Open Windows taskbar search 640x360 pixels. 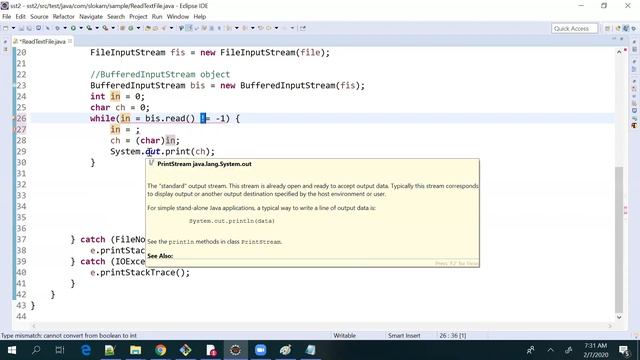pyautogui.click(x=36, y=350)
